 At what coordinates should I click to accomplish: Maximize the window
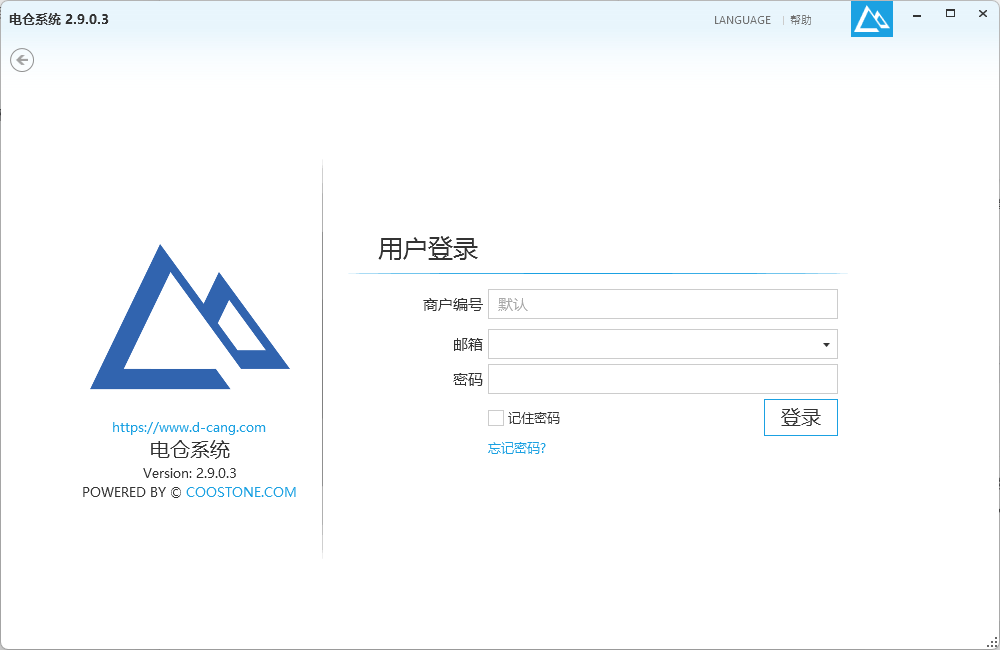click(950, 14)
